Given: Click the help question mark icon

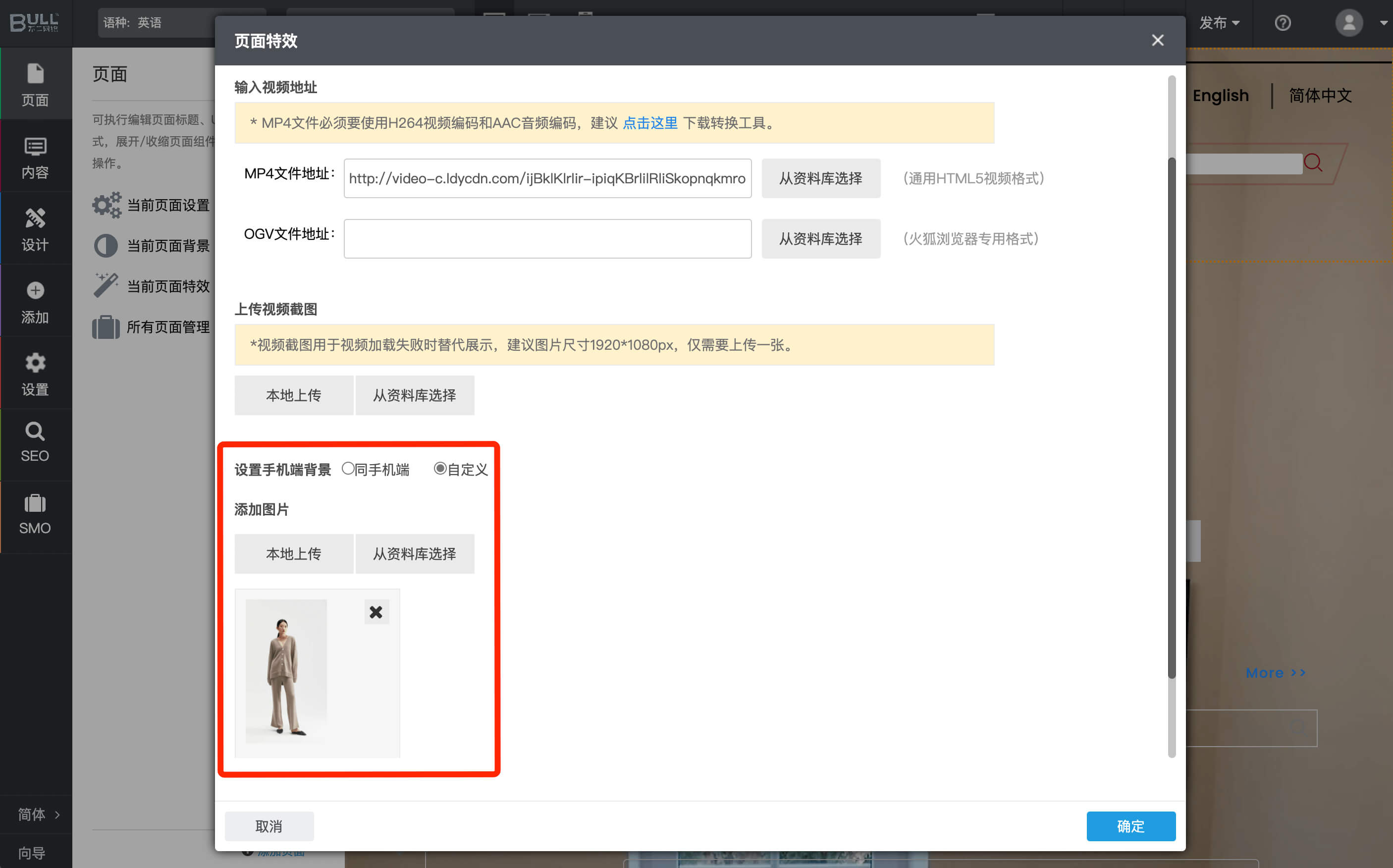Looking at the screenshot, I should point(1282,23).
